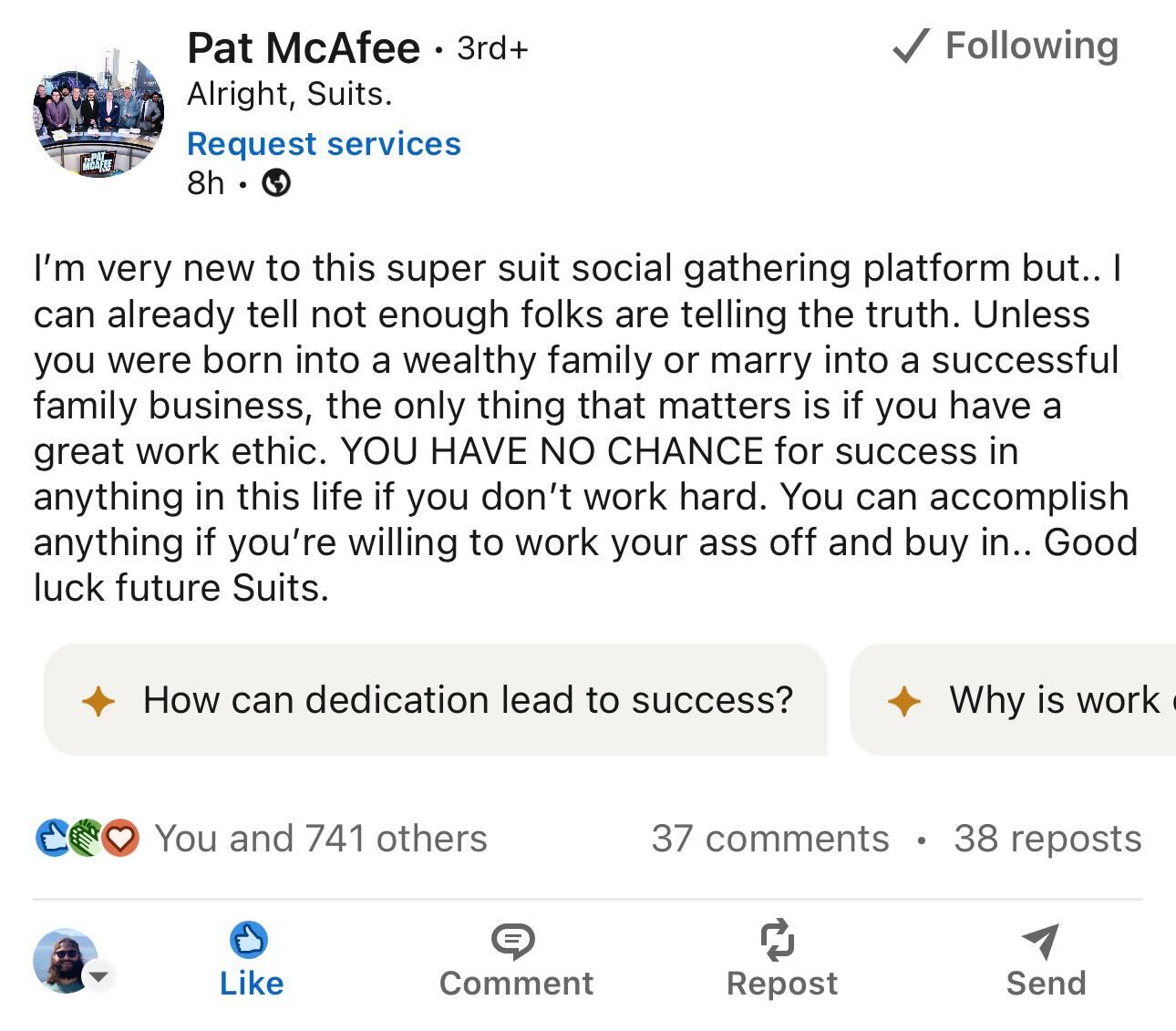Select Pat McAfee's profile name

301,47
